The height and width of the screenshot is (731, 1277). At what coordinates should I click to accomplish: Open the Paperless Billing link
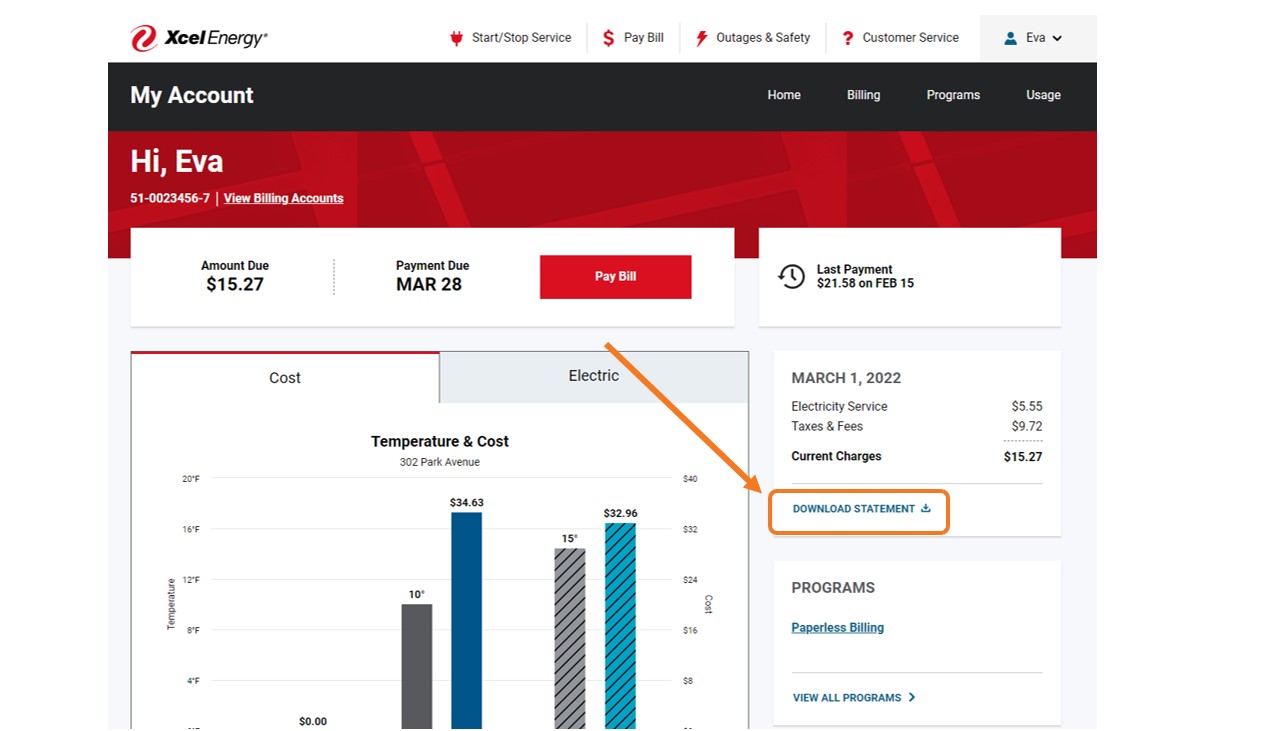point(837,627)
